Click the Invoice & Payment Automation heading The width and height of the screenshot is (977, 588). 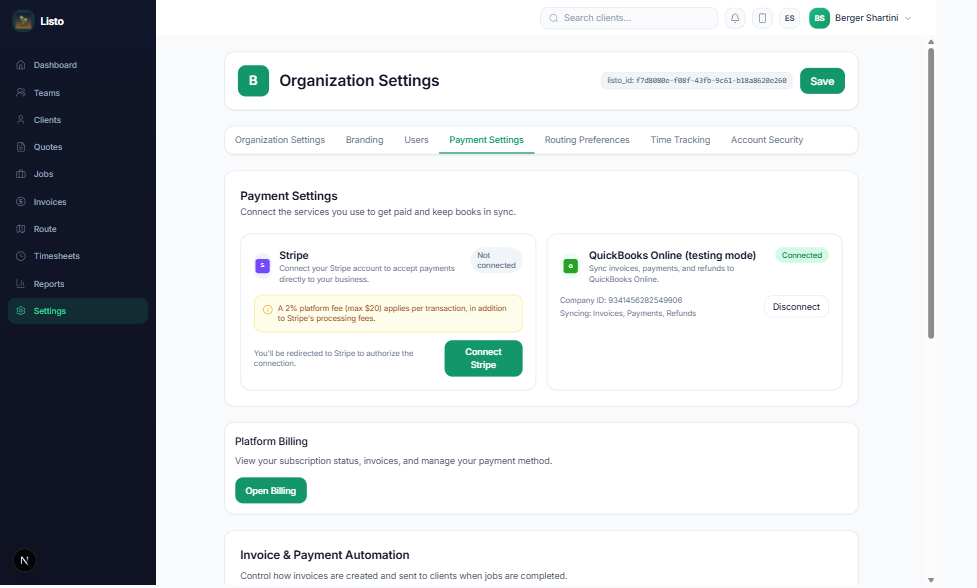(x=325, y=555)
